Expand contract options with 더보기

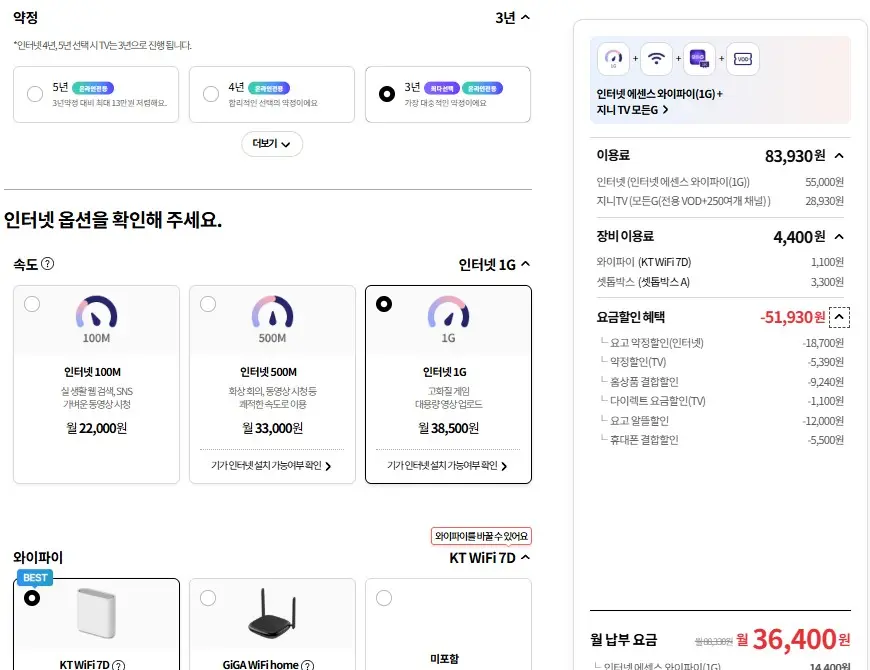pos(272,144)
